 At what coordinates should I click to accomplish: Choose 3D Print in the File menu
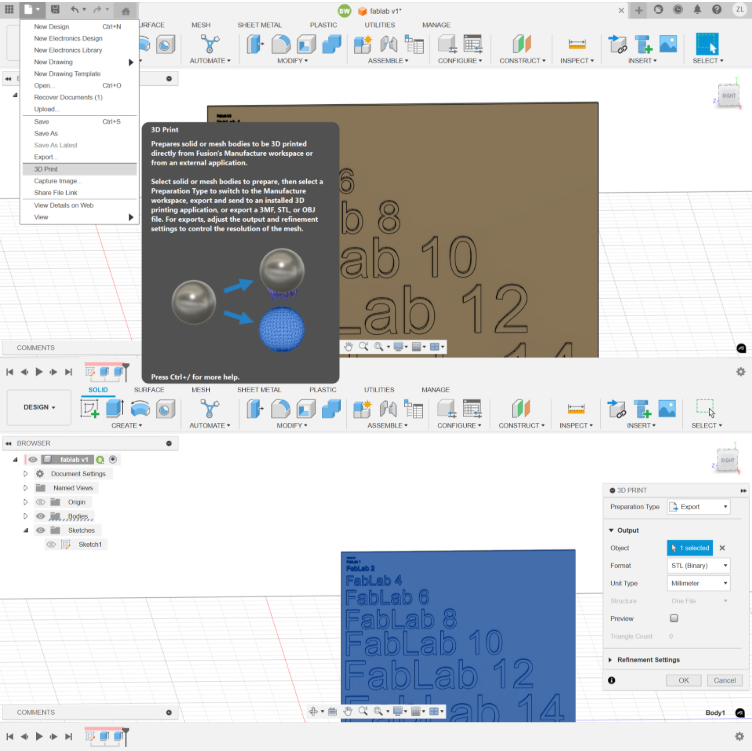pyautogui.click(x=80, y=169)
